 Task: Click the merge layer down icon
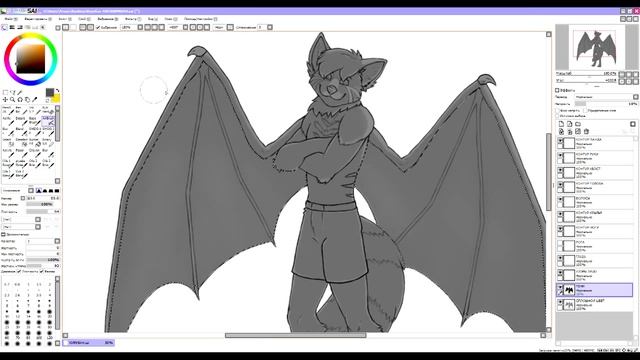click(569, 131)
